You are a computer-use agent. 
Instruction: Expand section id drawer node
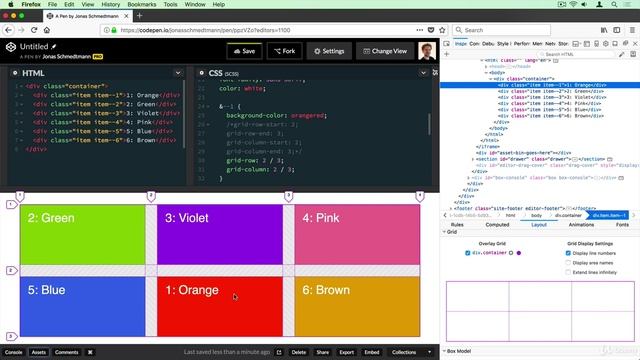pyautogui.click(x=473, y=159)
